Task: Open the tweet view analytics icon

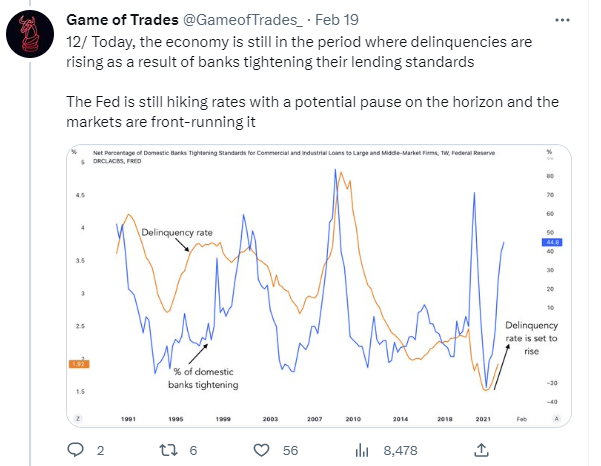Action: (363, 451)
